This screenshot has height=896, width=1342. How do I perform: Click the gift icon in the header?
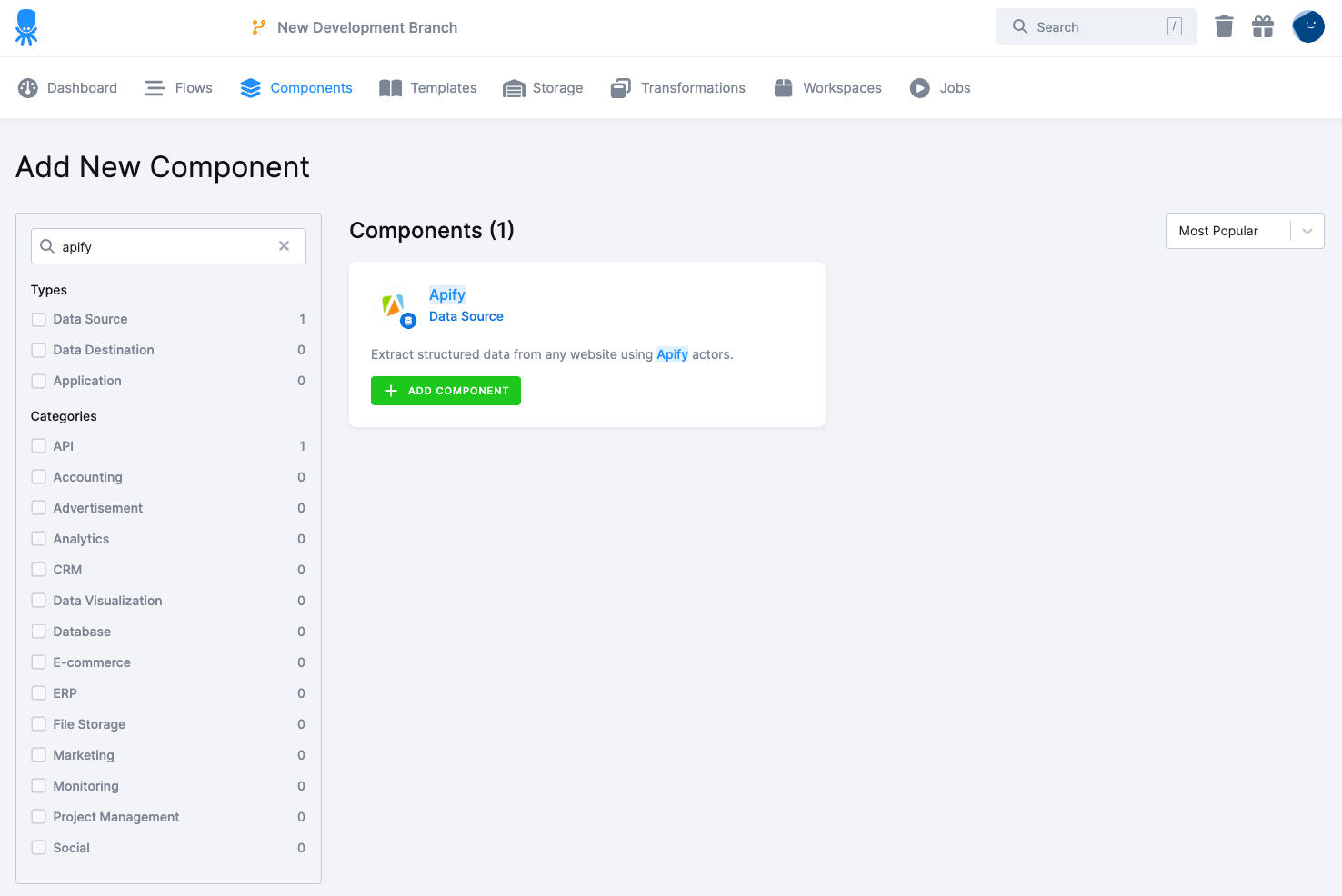coord(1263,26)
